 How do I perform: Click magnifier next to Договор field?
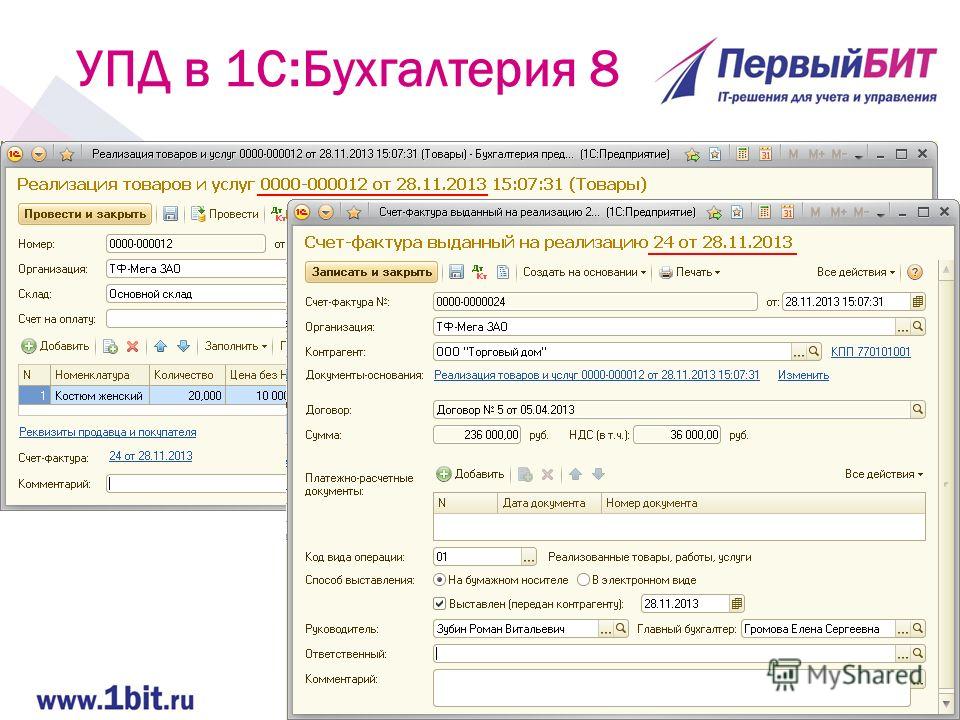917,409
